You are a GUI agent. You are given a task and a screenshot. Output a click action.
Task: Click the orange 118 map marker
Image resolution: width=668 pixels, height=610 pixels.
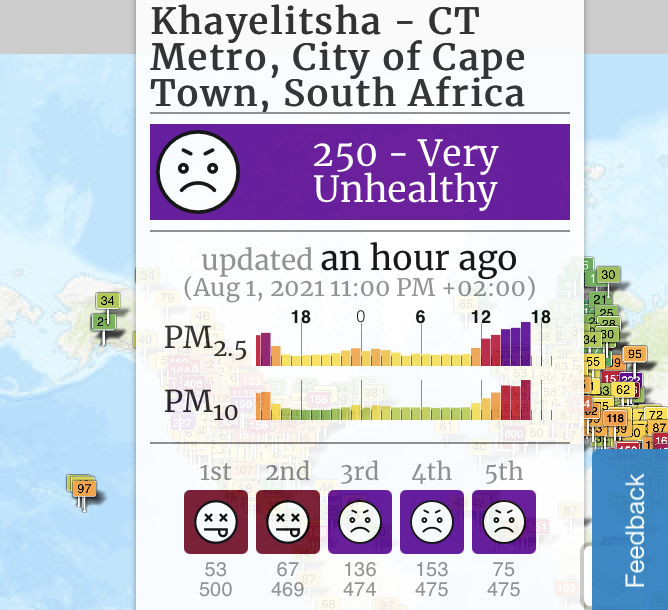(615, 418)
